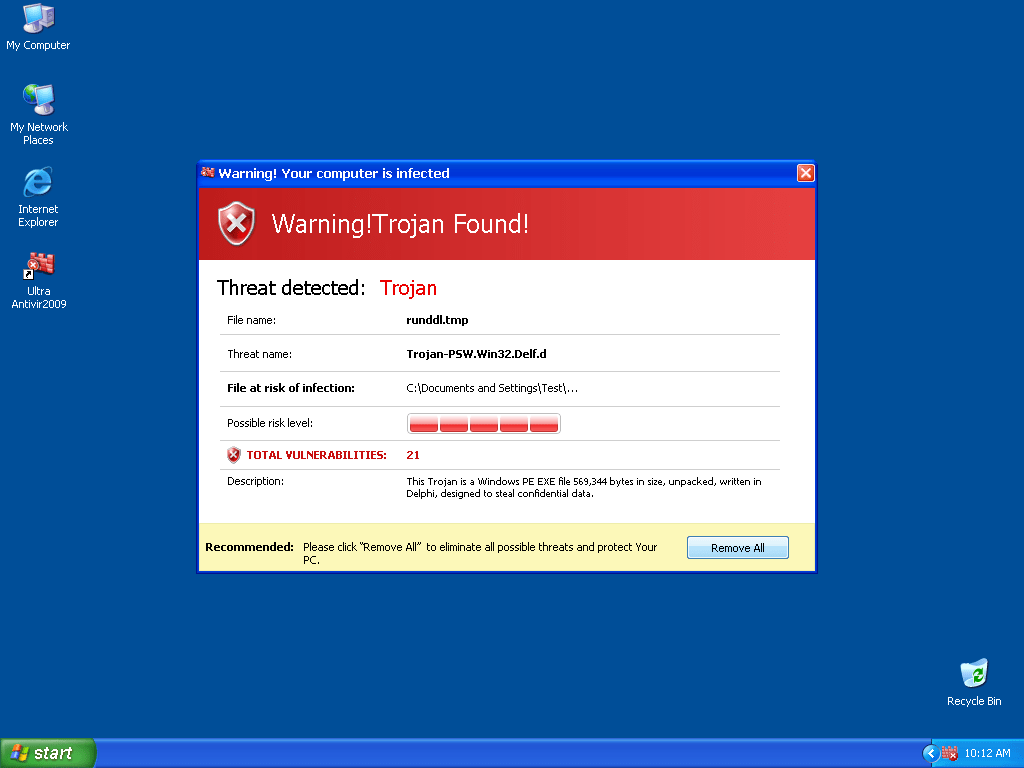Screen dimensions: 1024x768
Task: Close the infection warning dialog
Action: (x=805, y=173)
